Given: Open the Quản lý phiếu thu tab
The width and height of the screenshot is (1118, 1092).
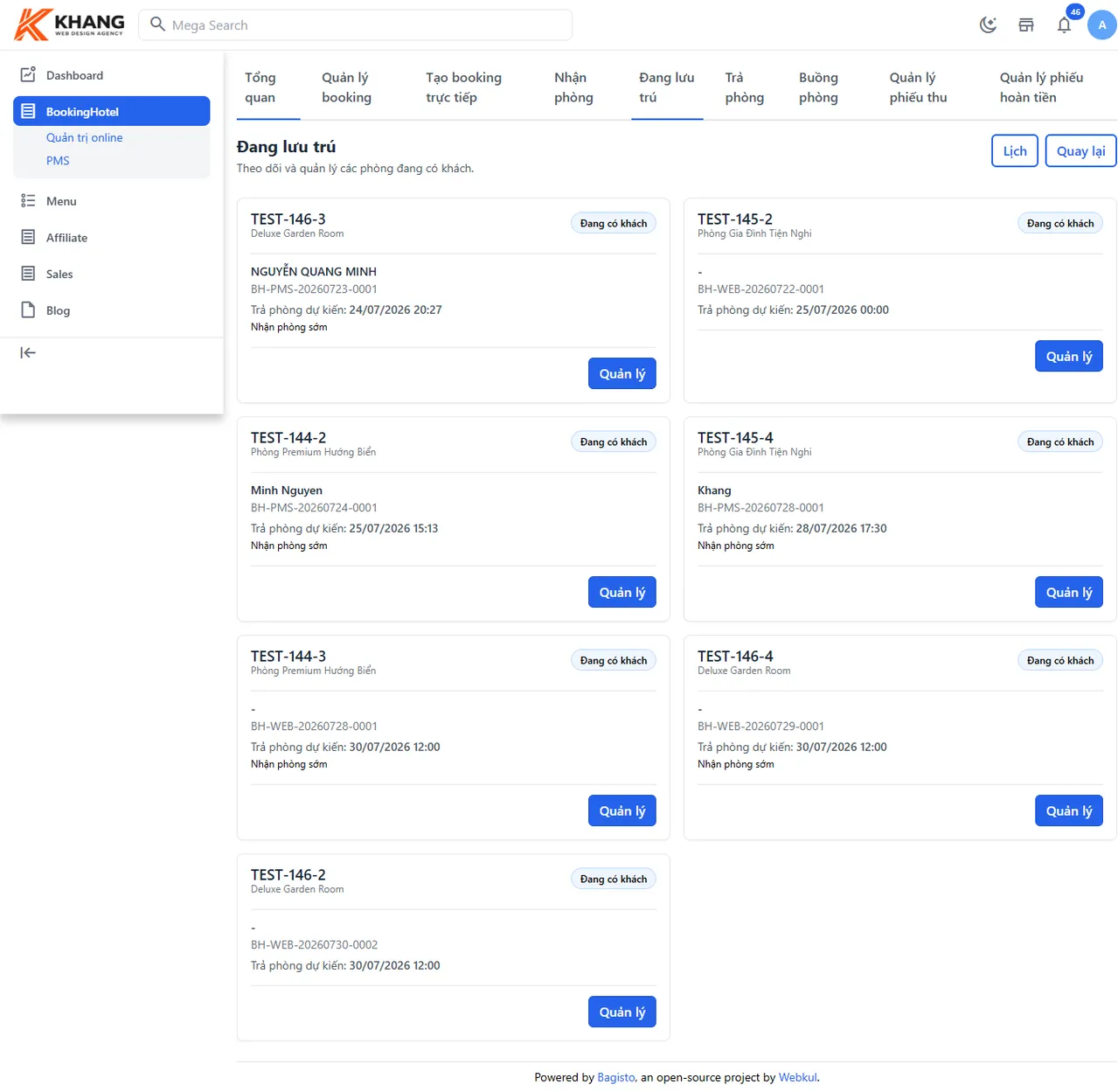Looking at the screenshot, I should click(918, 87).
